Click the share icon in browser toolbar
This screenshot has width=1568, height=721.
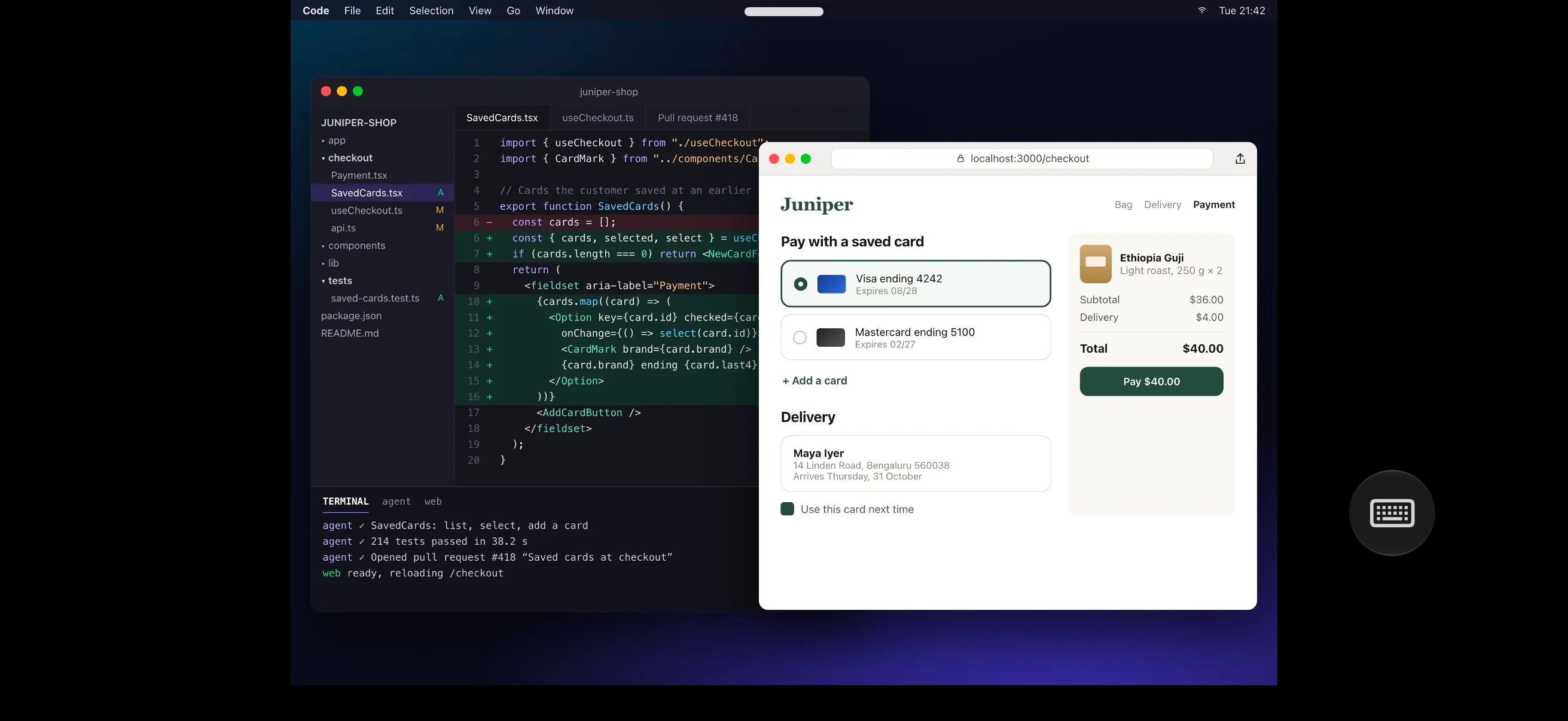pos(1240,159)
